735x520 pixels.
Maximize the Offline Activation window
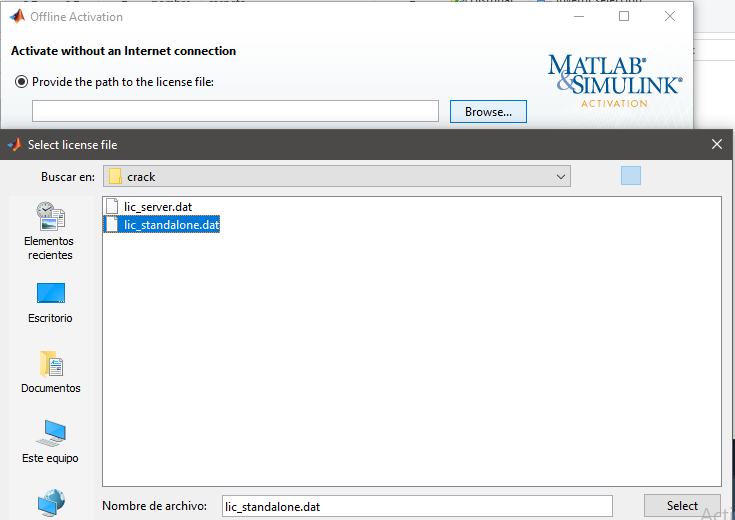624,16
